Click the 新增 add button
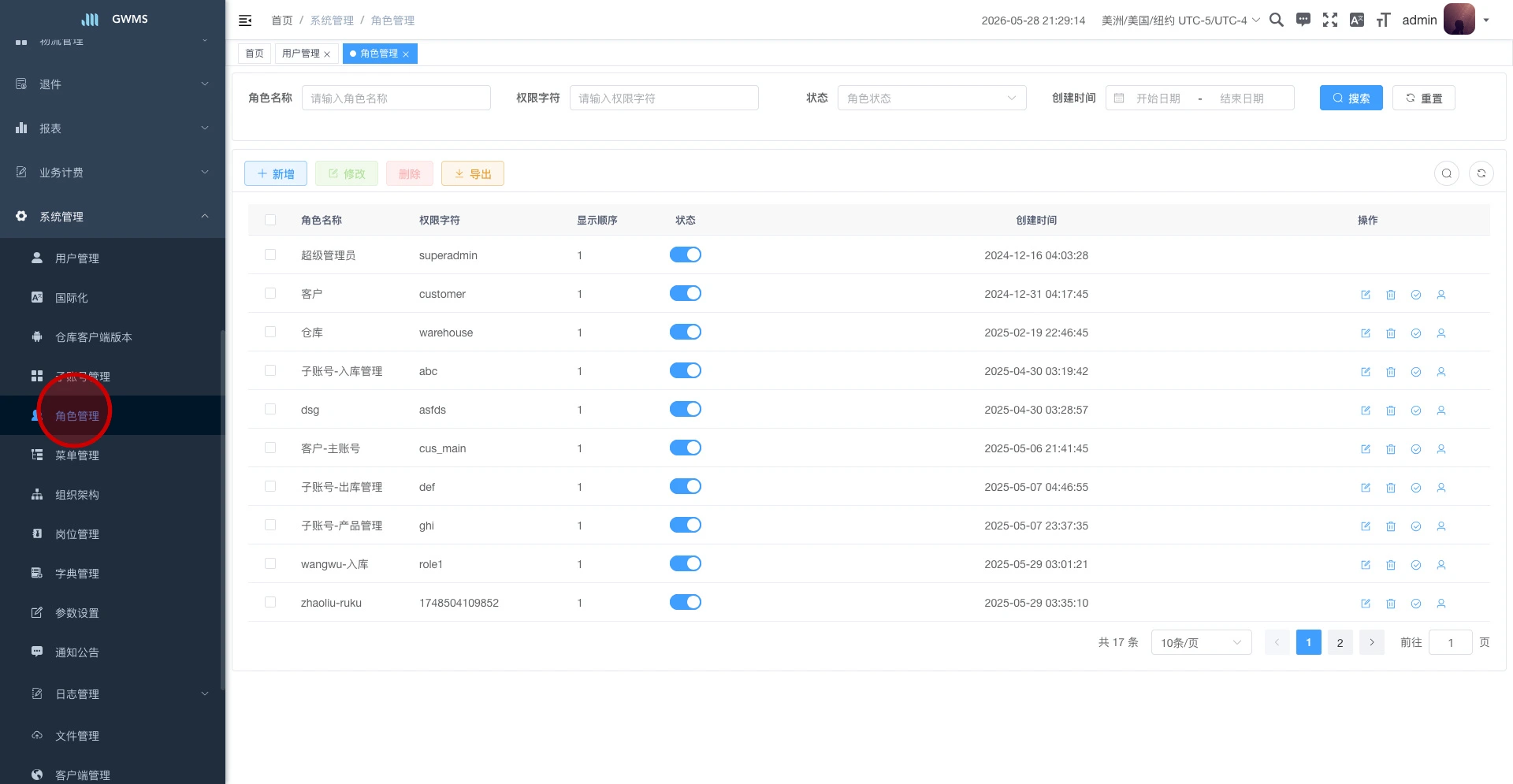Screen dimensions: 1513x784 pyautogui.click(x=276, y=173)
